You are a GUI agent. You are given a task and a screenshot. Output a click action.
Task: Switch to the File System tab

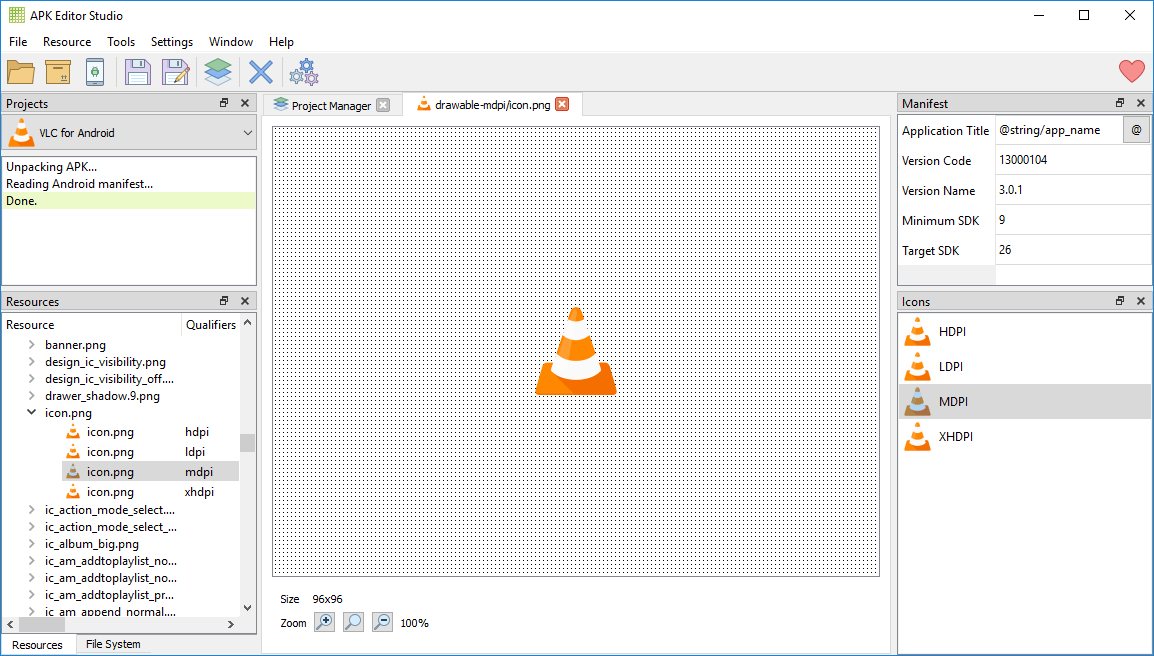click(112, 644)
